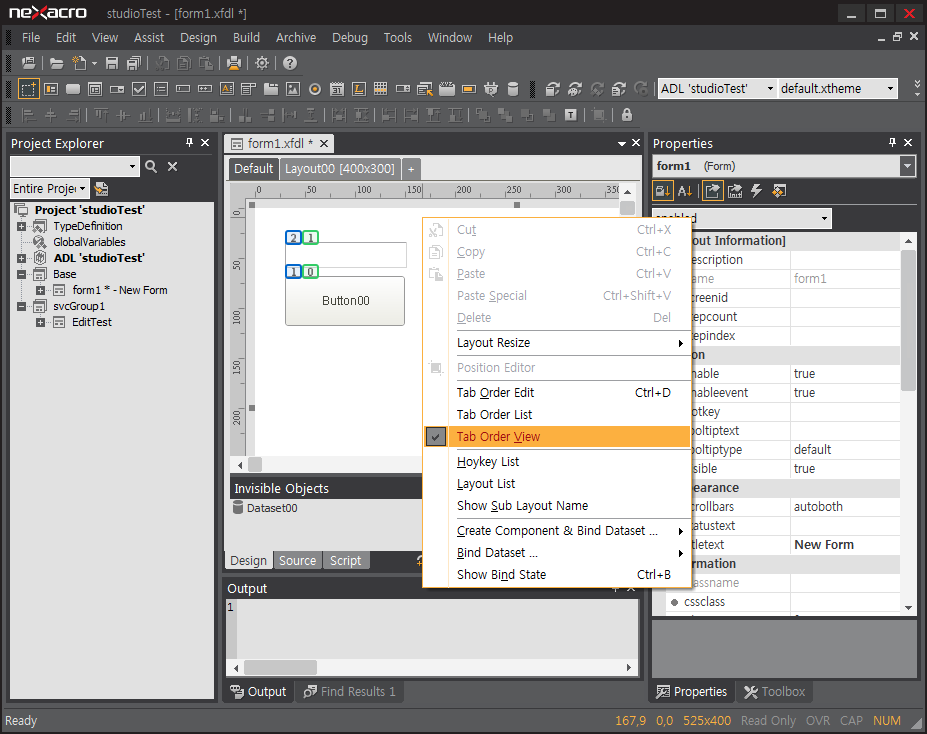Expand the TypeDefinition tree node
This screenshot has height=734, width=927.
21,226
